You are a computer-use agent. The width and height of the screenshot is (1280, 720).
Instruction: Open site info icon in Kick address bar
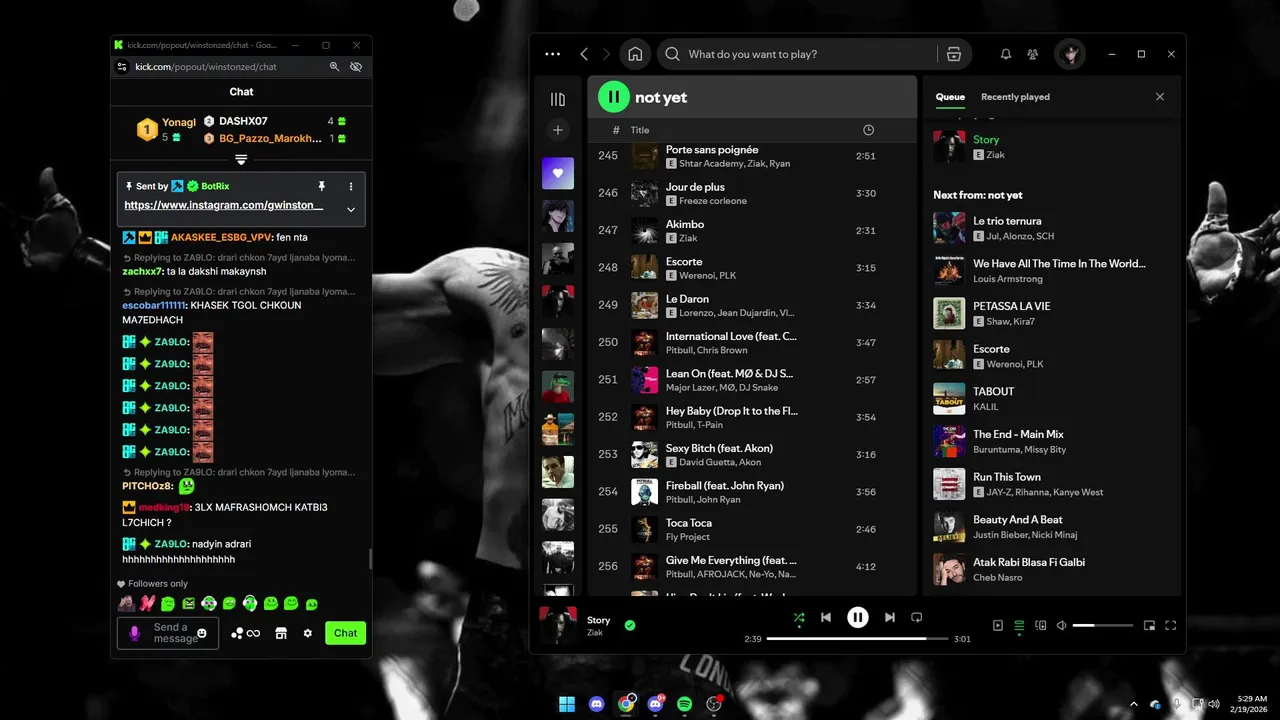tap(122, 67)
